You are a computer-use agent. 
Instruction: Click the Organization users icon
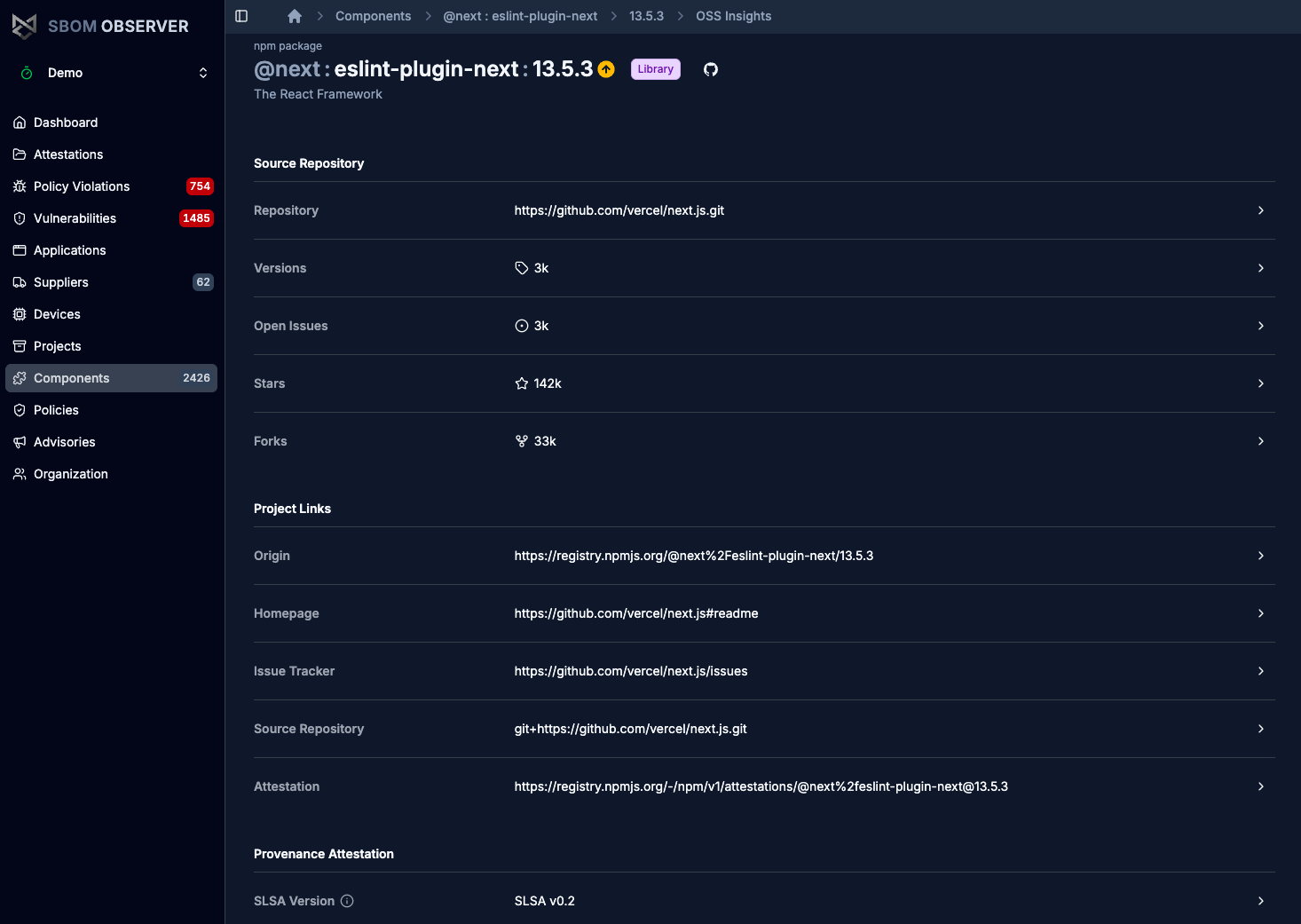tap(20, 474)
